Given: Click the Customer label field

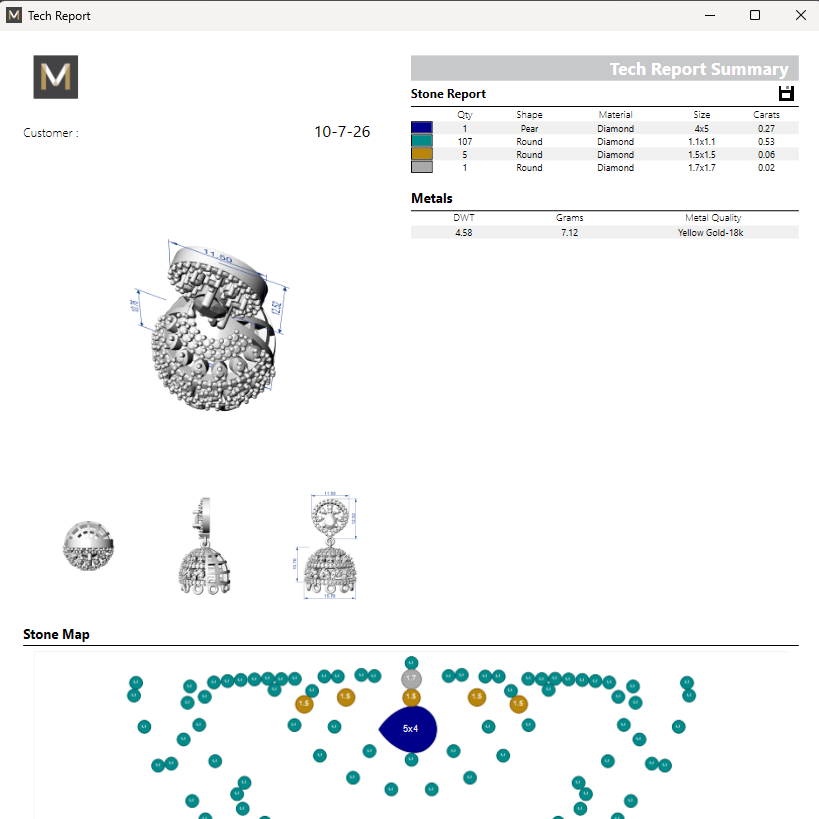Looking at the screenshot, I should [51, 133].
